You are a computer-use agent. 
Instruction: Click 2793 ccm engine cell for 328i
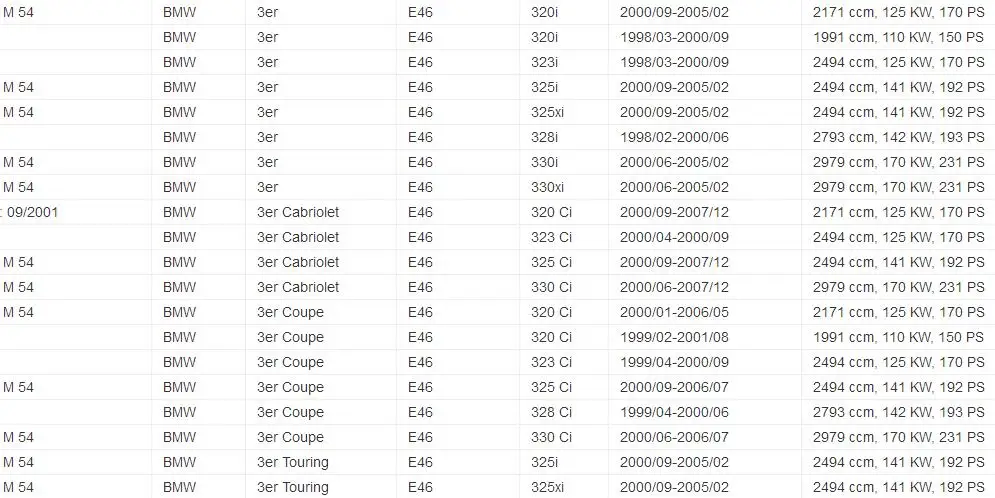point(898,137)
